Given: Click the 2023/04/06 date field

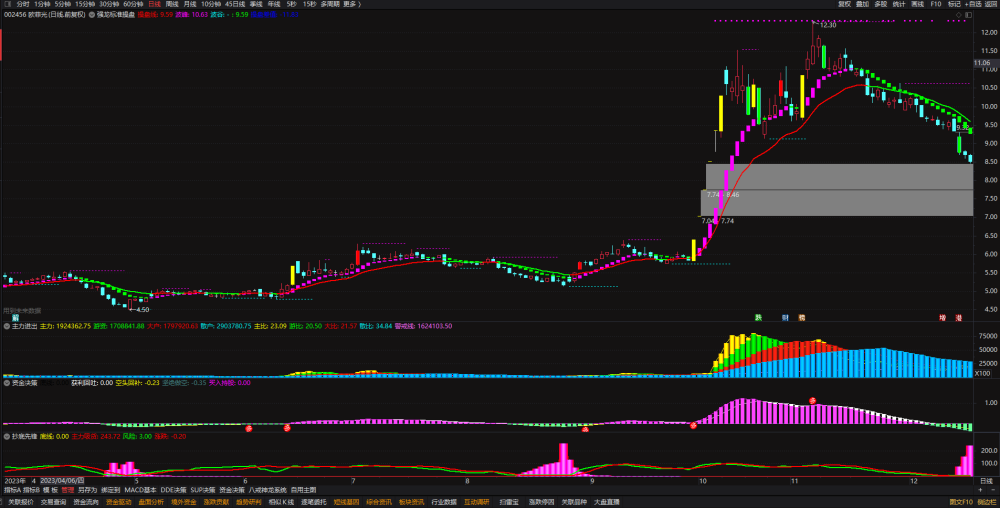Looking at the screenshot, I should tap(62, 481).
